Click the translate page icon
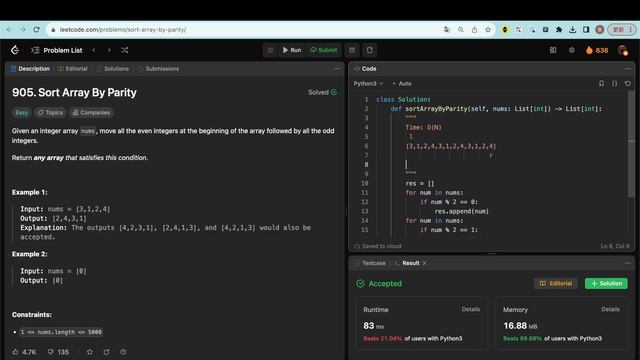 coord(447,29)
